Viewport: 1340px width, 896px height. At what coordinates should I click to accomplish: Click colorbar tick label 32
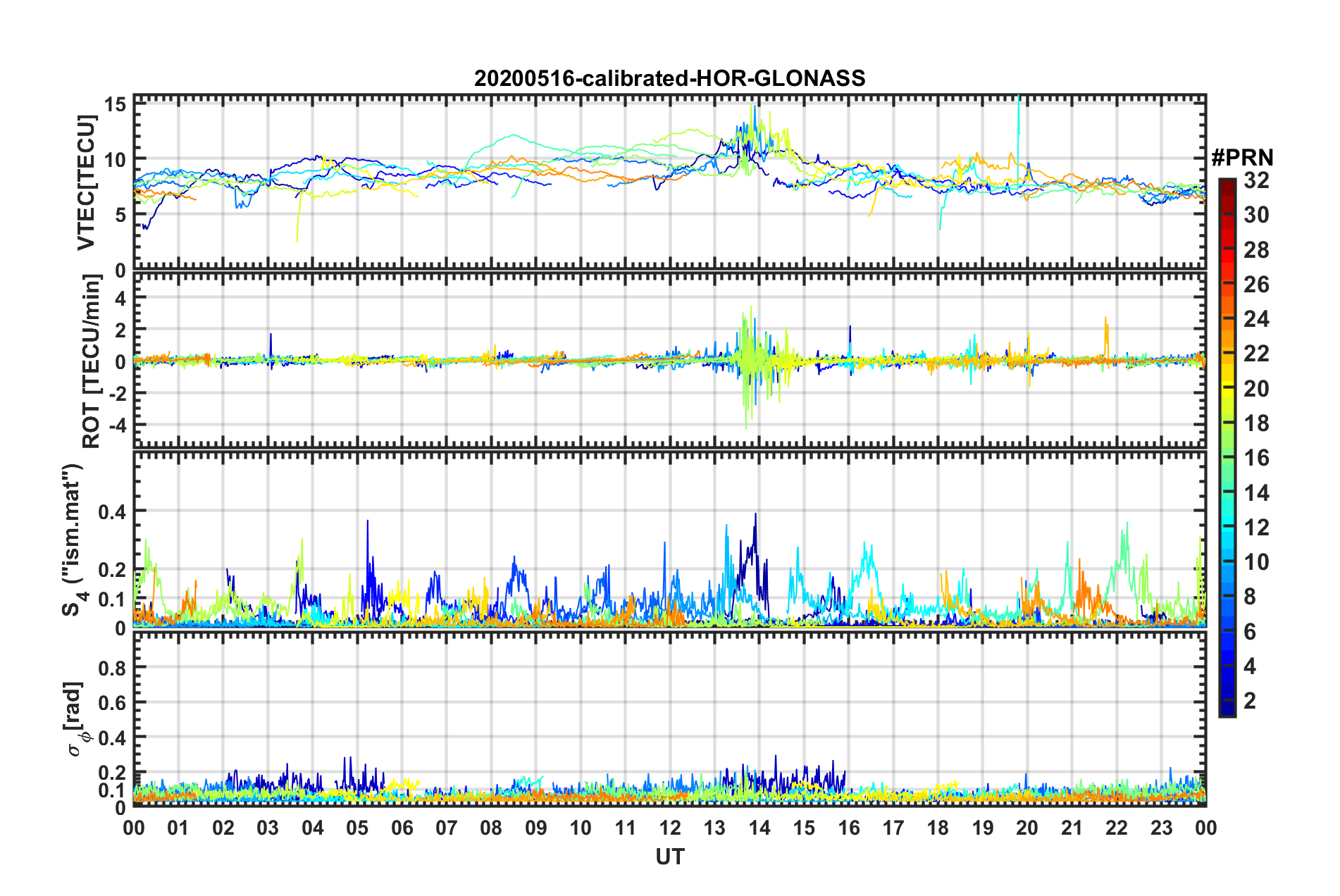point(1256,180)
